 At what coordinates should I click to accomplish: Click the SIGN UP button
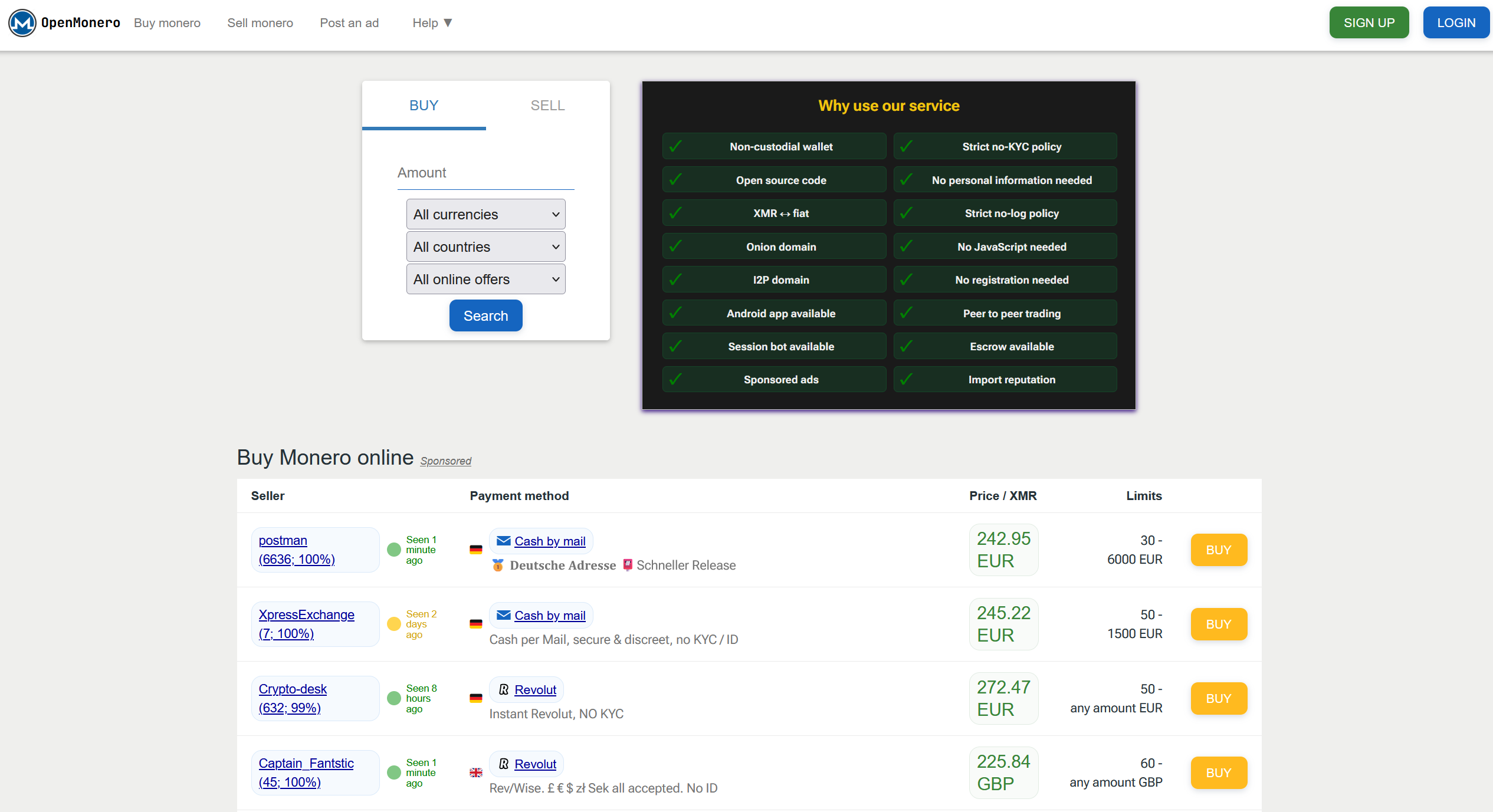click(x=1369, y=23)
